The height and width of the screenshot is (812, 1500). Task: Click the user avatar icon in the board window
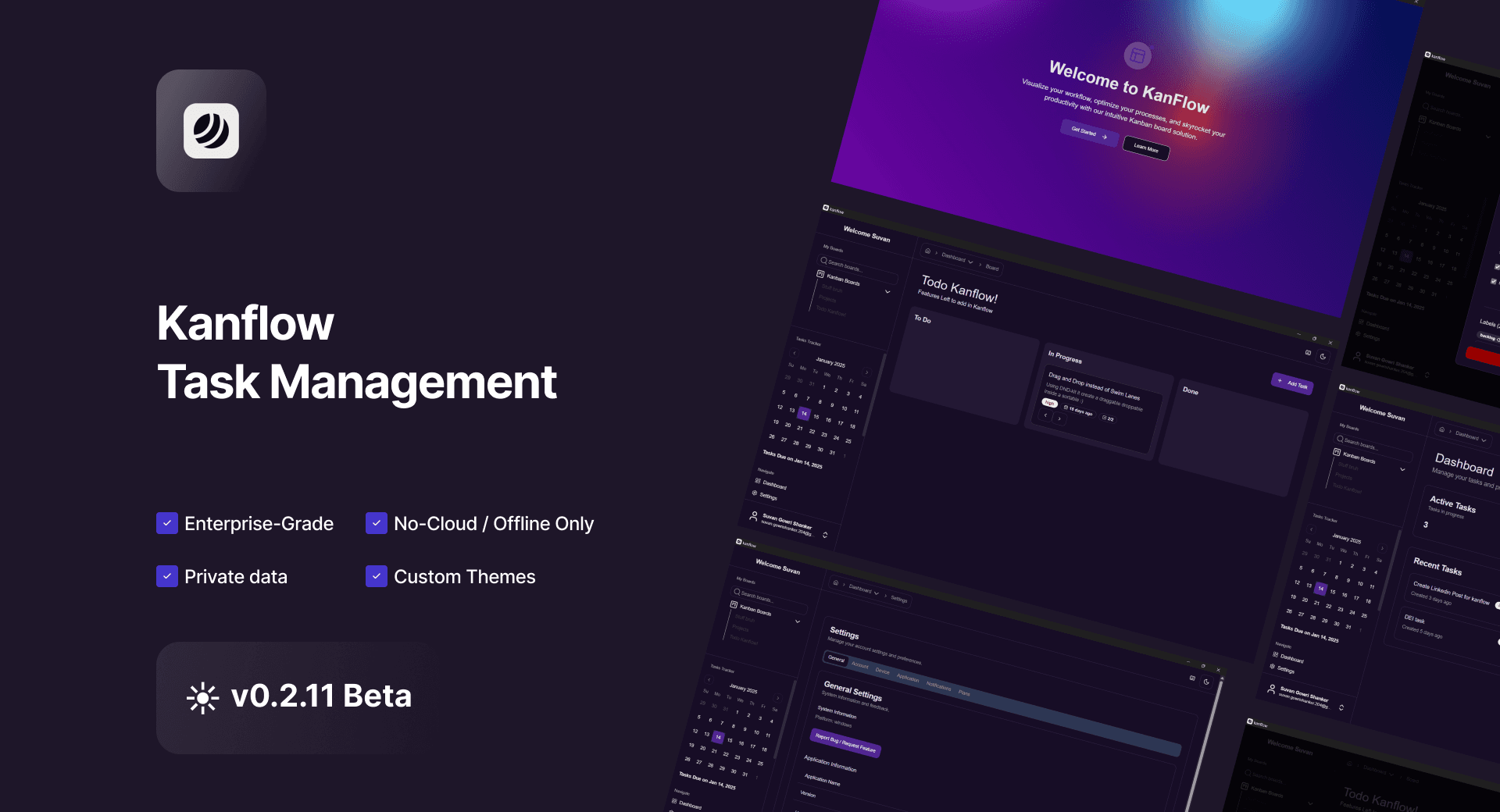coord(753,515)
